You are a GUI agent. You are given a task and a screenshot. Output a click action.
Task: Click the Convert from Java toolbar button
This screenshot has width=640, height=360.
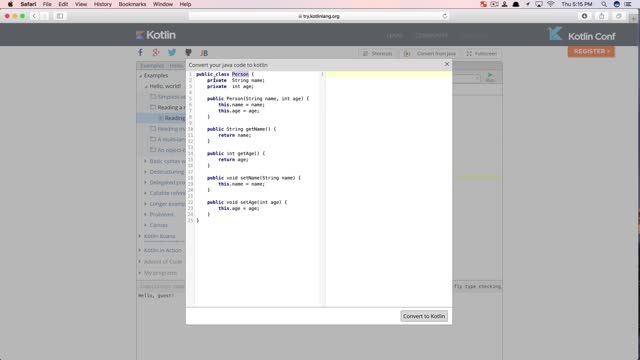pyautogui.click(x=430, y=53)
